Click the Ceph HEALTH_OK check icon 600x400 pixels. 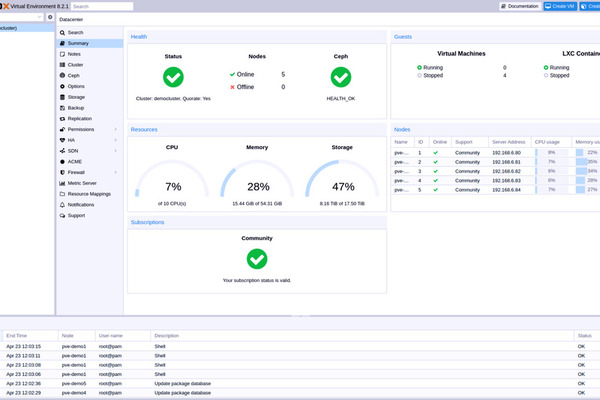(341, 77)
